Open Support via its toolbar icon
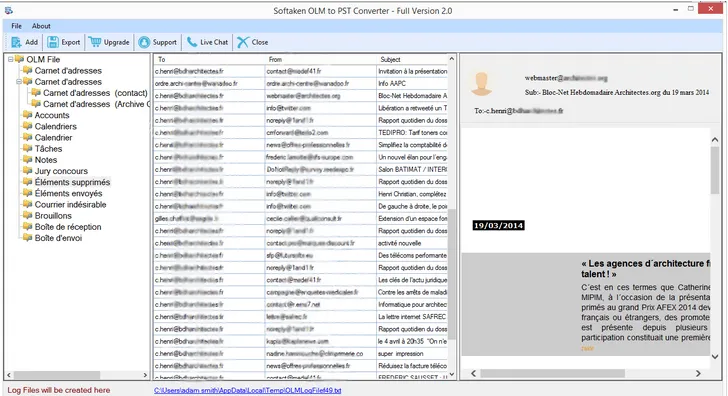The width and height of the screenshot is (728, 396). [144, 42]
